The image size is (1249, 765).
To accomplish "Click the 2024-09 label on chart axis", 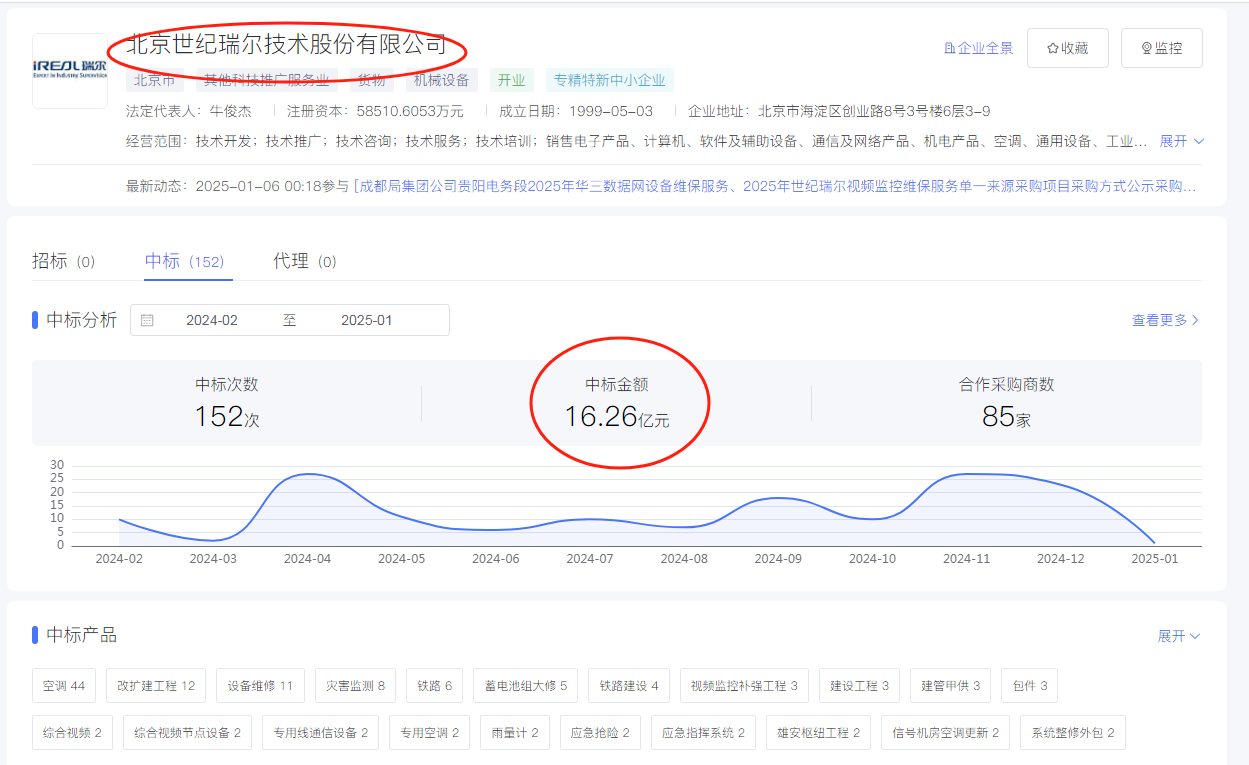I will pos(777,559).
